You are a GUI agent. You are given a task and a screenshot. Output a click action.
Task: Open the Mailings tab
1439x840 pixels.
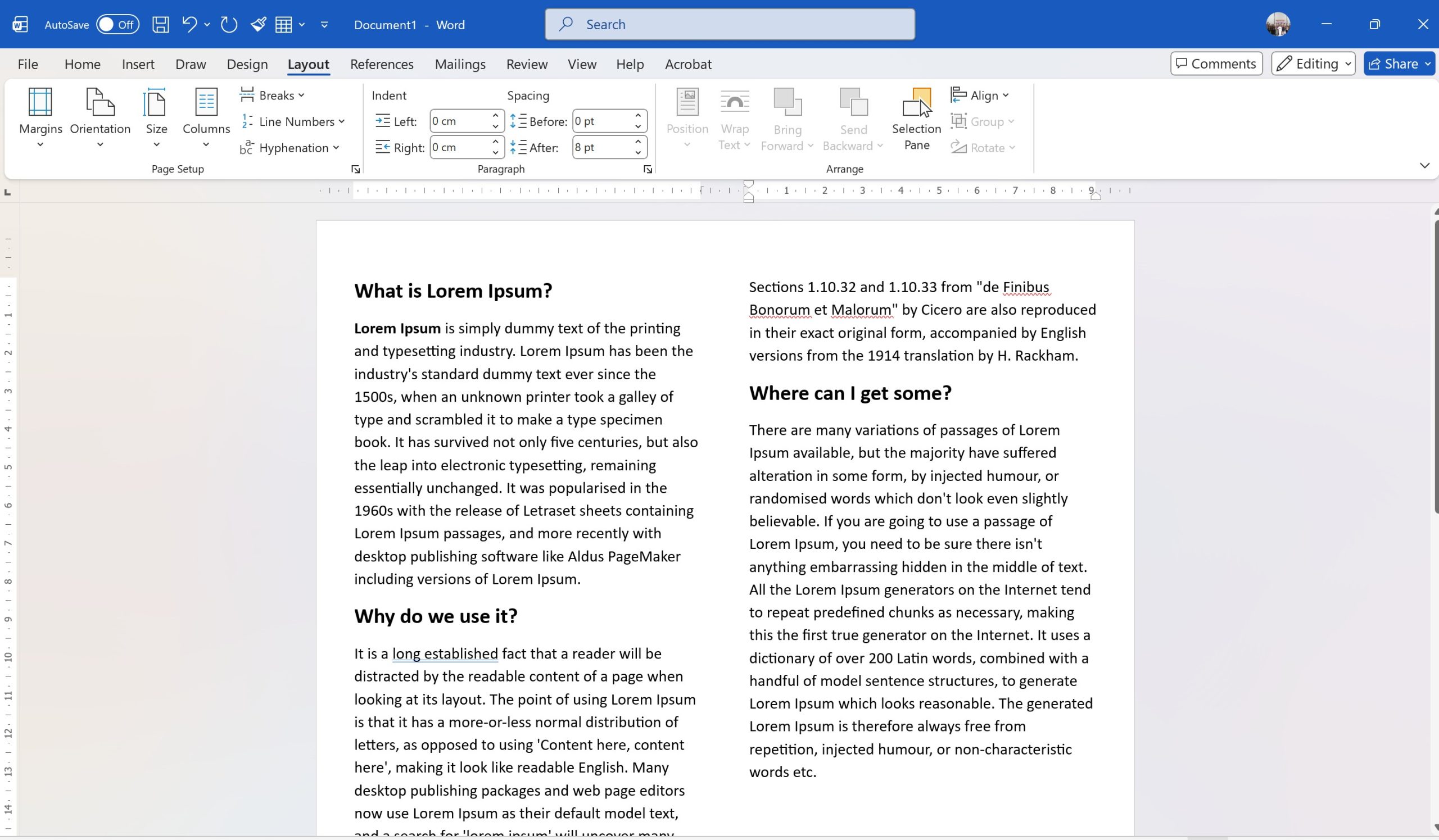(x=460, y=64)
